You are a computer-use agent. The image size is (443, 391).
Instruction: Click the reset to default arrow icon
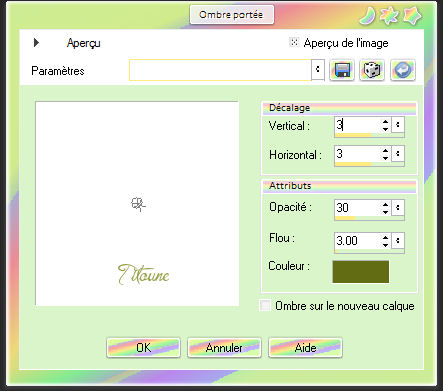403,70
